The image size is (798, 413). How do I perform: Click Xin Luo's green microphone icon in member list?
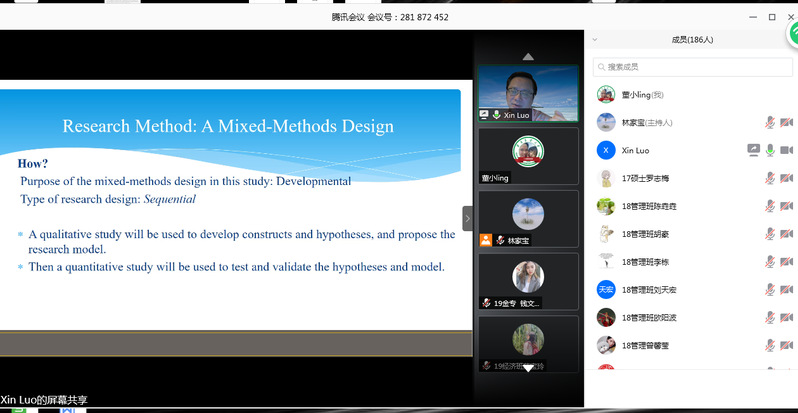(x=770, y=150)
